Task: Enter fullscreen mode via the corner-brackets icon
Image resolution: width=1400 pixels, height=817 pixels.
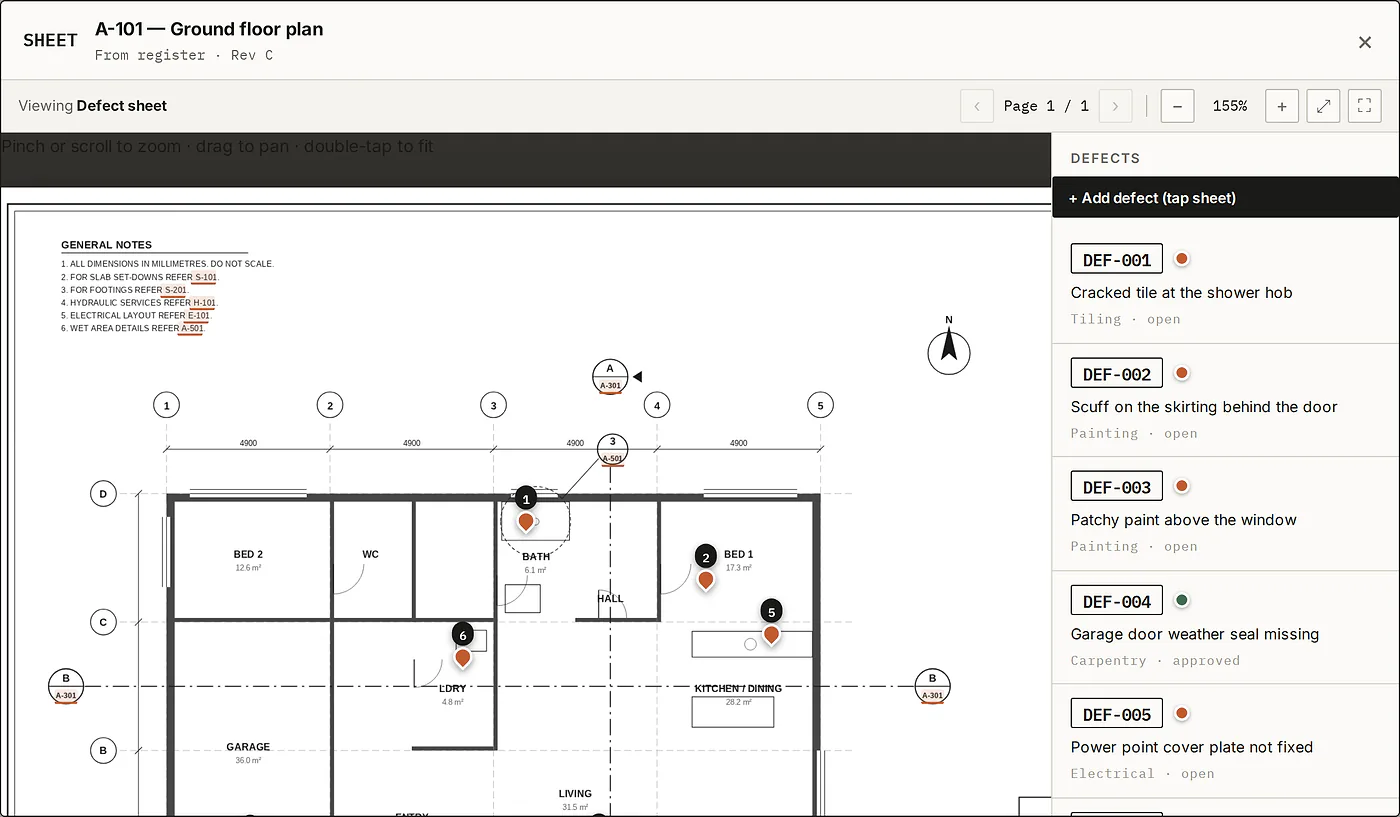Action: [1365, 106]
